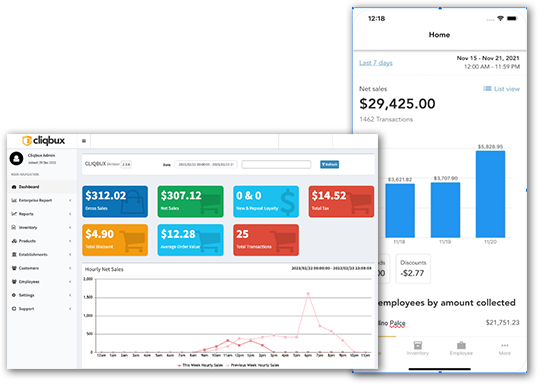This screenshot has width=538, height=384.
Task: Click the Employees people icon
Action: pos(14,282)
